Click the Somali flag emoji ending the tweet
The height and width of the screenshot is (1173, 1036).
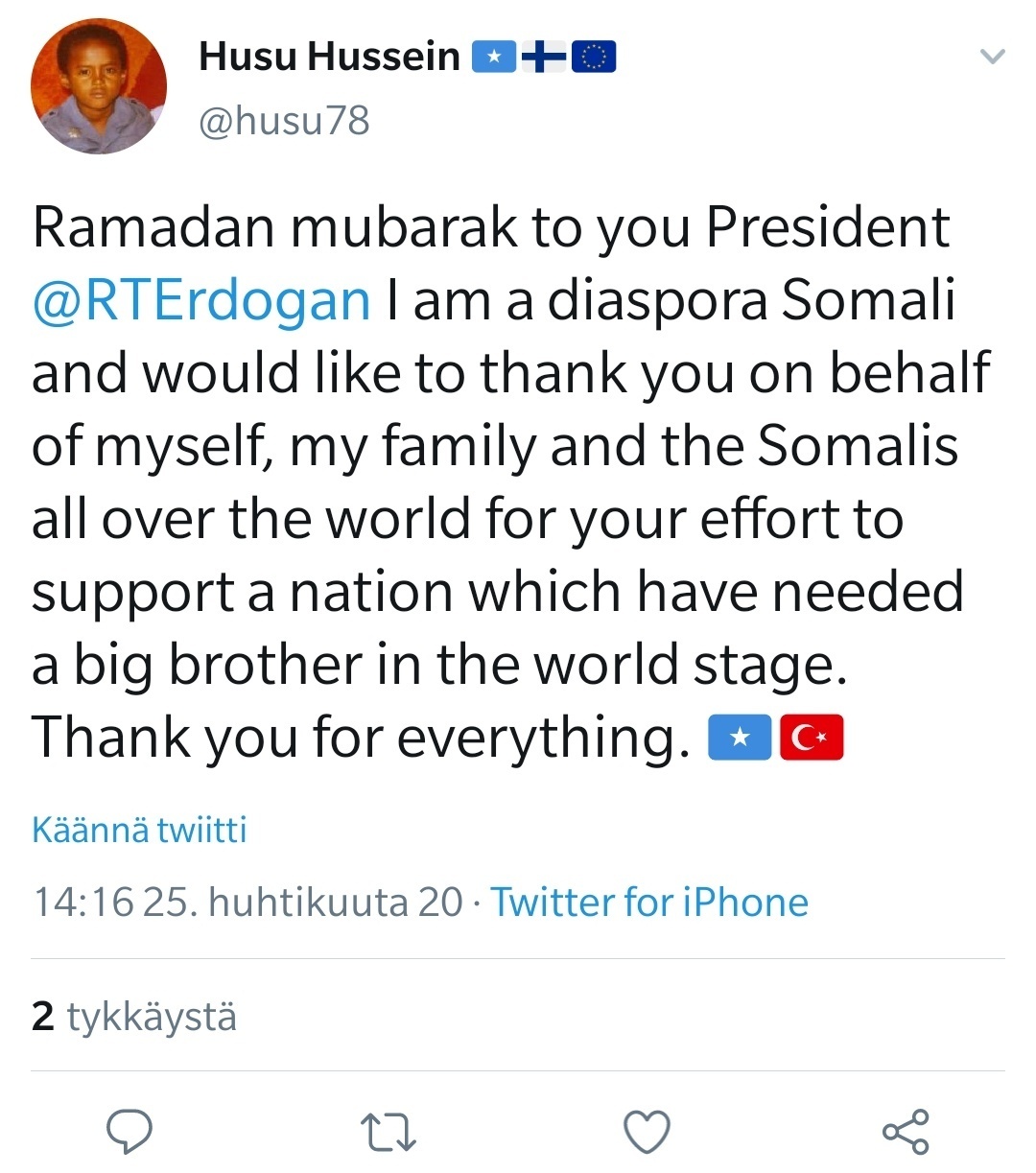click(x=739, y=739)
